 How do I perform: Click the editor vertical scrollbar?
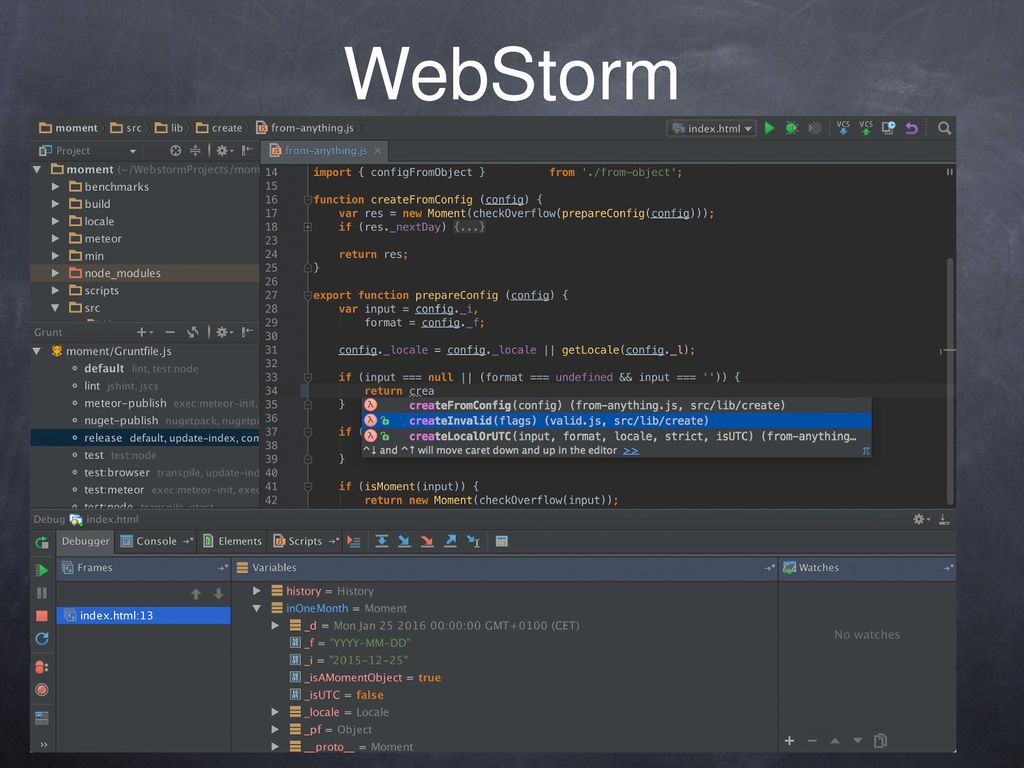click(951, 379)
